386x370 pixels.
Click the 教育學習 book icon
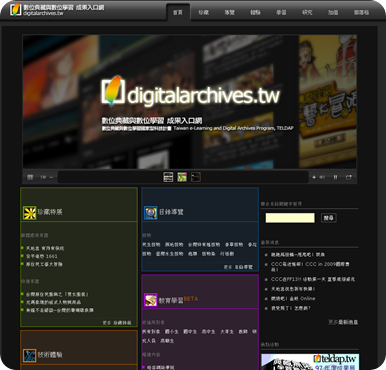pos(151,300)
